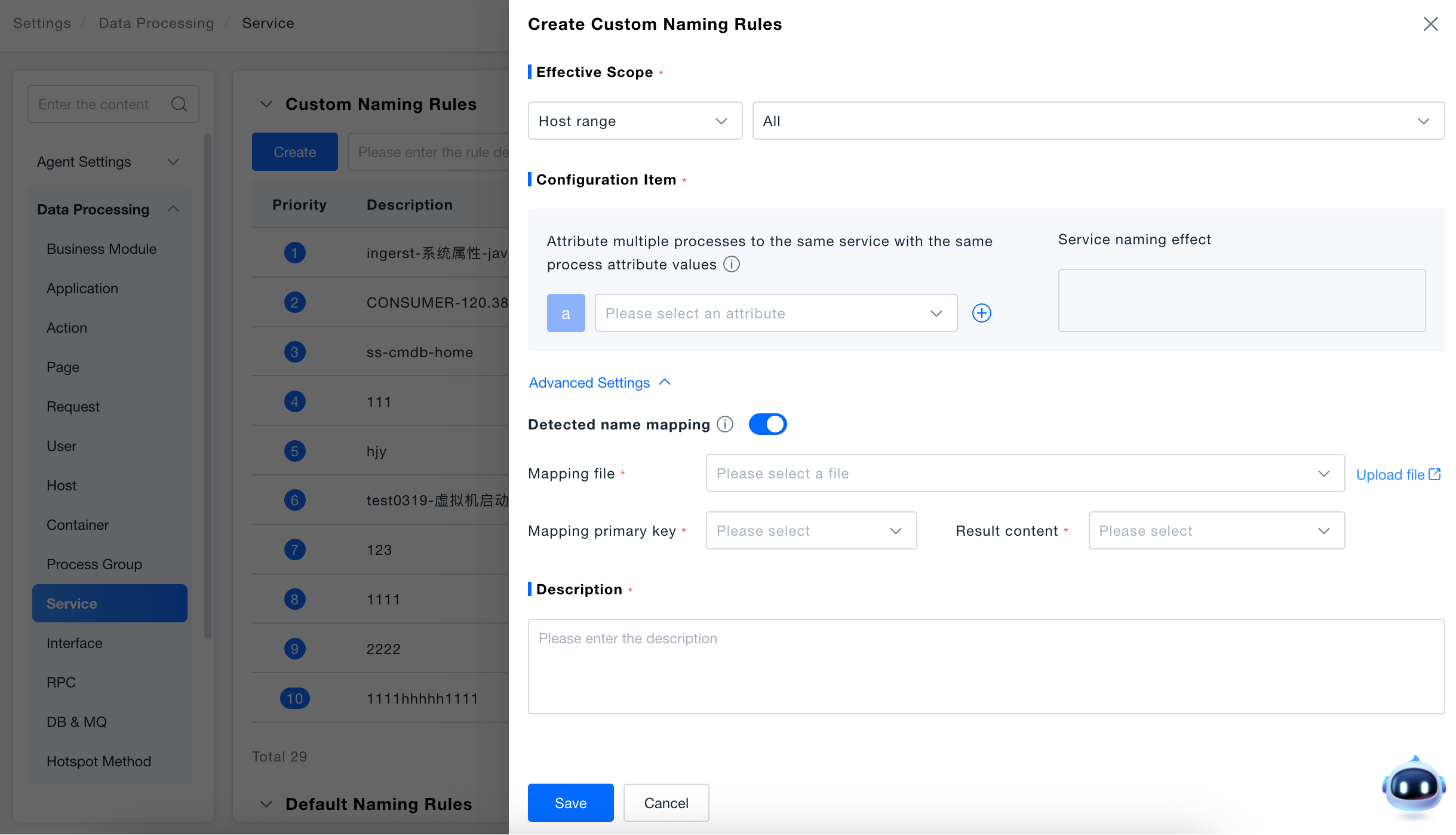Open Hotspot Method menu item
Image resolution: width=1456 pixels, height=835 pixels.
pos(109,762)
